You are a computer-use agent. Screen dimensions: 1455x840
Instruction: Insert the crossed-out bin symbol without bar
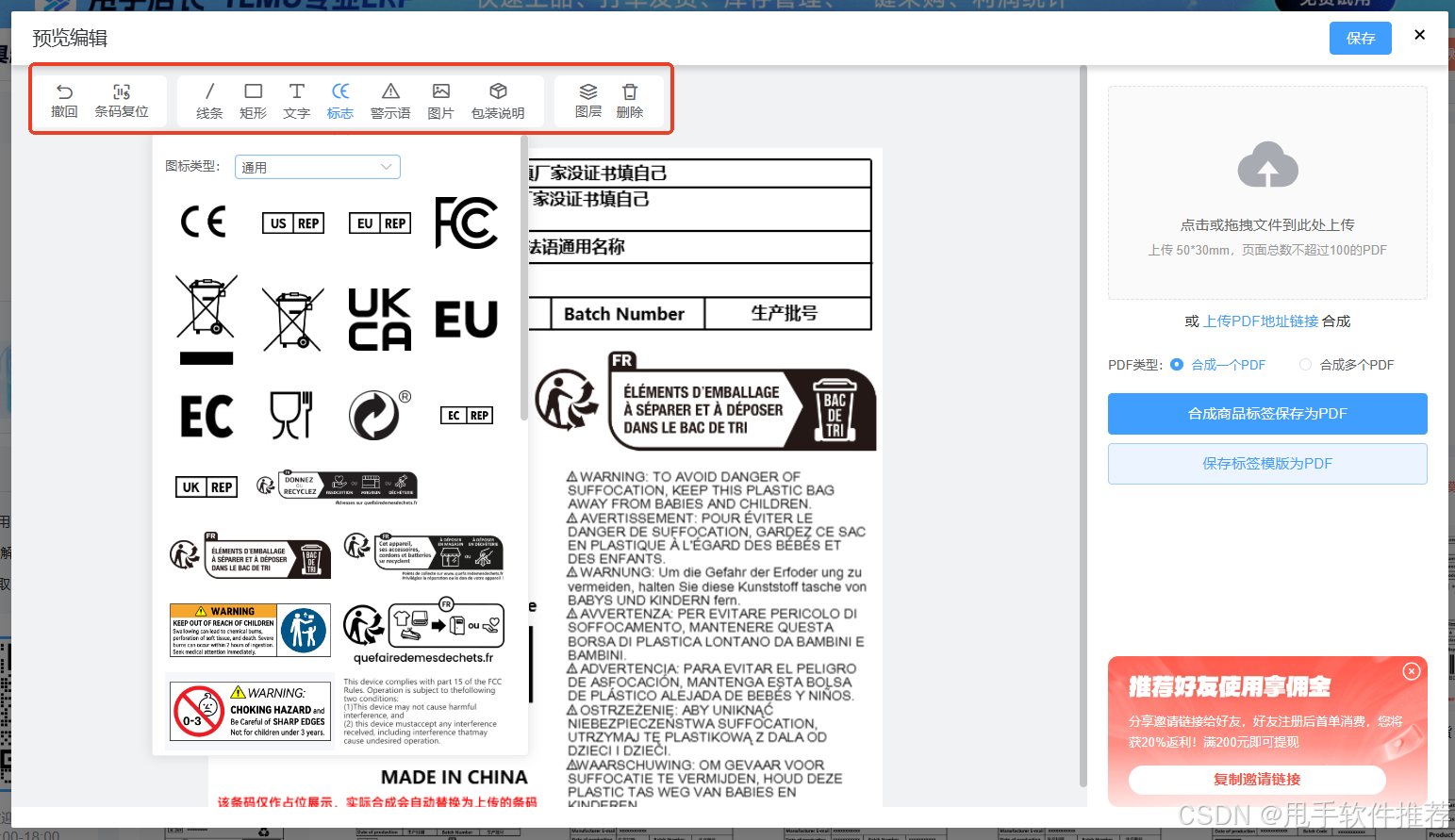(x=293, y=320)
